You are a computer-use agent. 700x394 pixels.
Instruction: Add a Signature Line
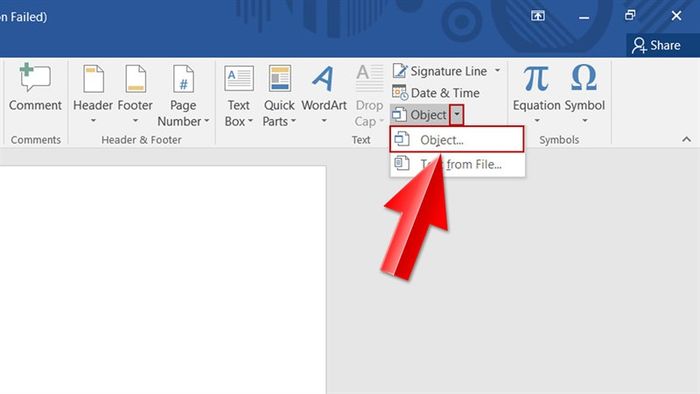click(x=440, y=71)
